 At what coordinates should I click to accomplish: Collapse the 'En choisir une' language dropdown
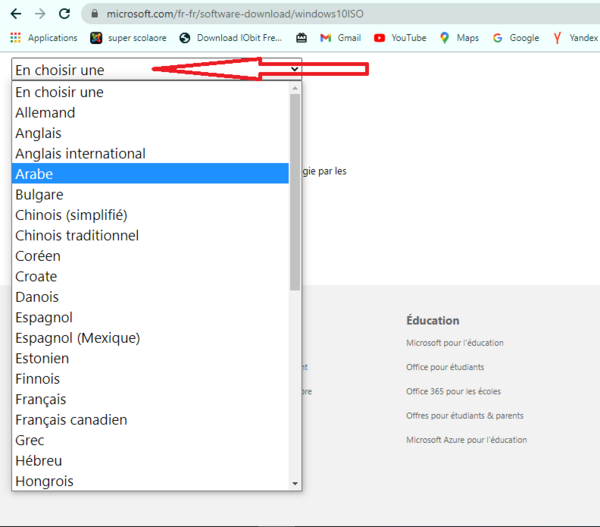(157, 69)
